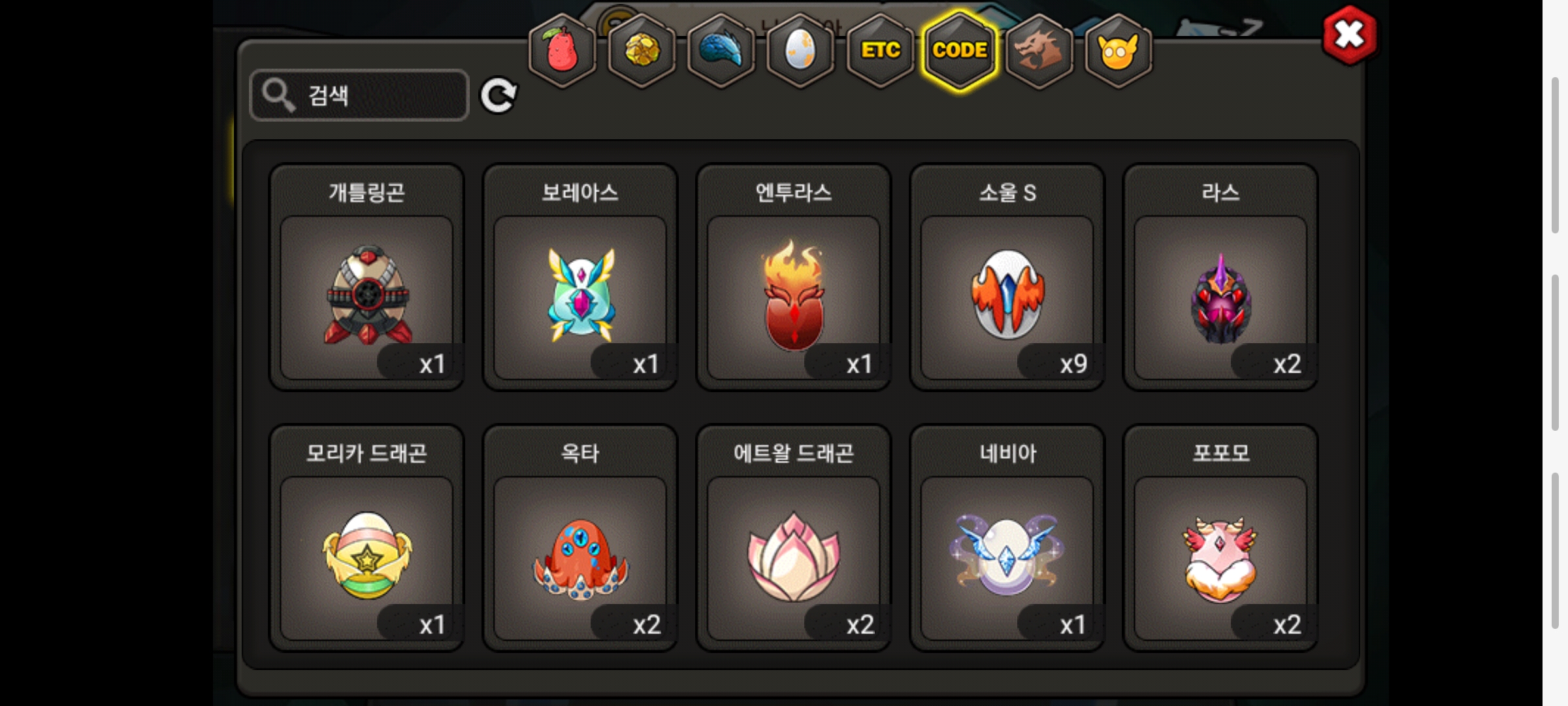Choose the 옥타 octopus egg
Screen dimensions: 1568x706
click(x=580, y=538)
